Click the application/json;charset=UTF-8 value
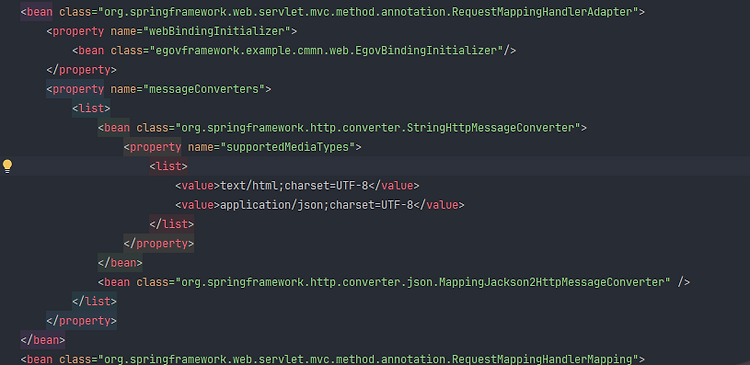750x365 pixels. 316,205
